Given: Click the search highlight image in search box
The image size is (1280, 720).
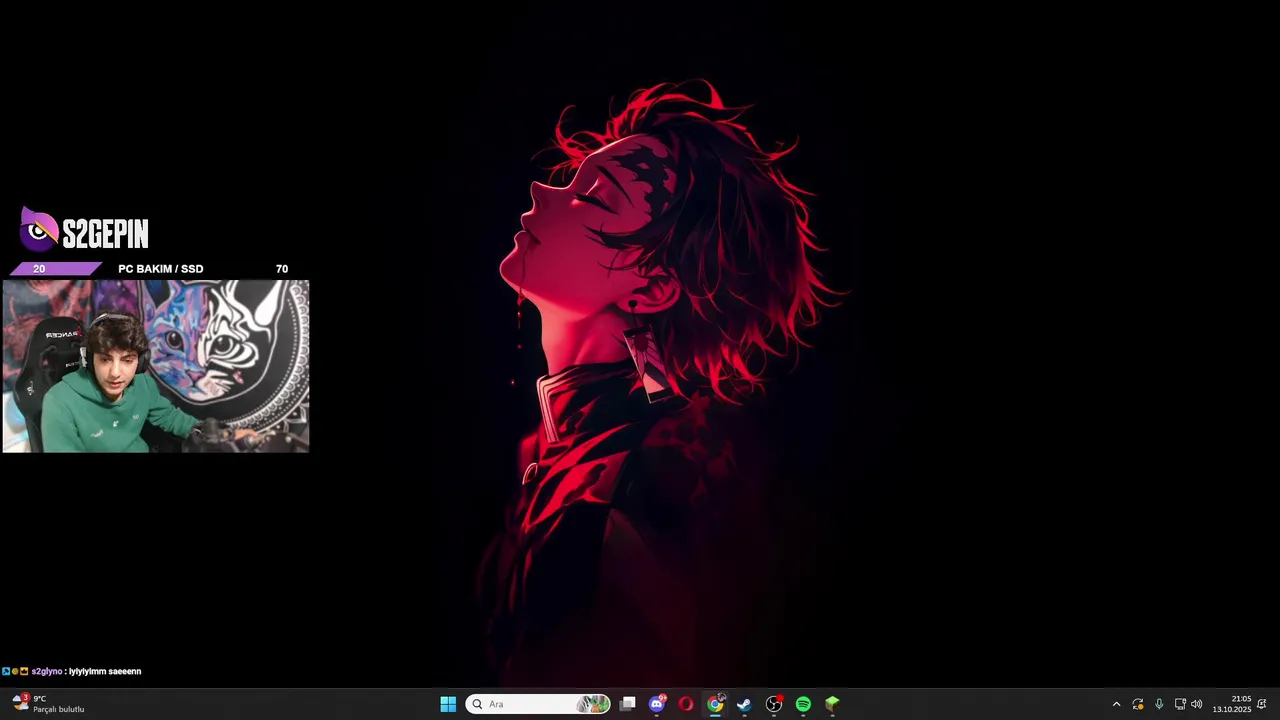Looking at the screenshot, I should (593, 704).
